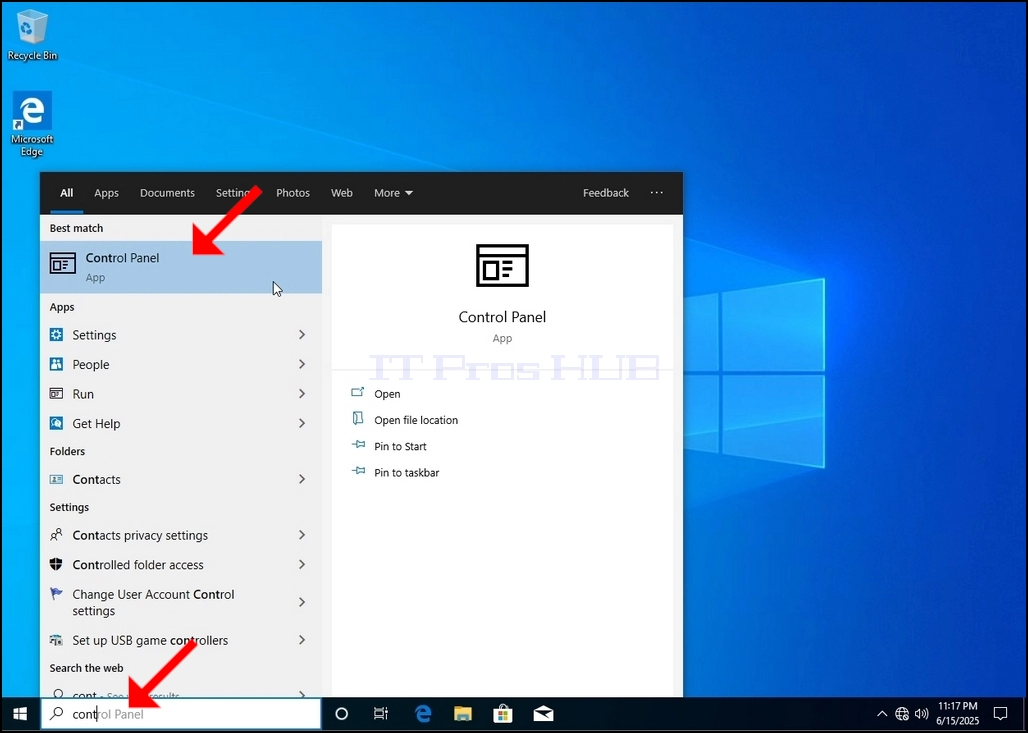
Task: Click Open in Control Panel preview
Action: coord(387,394)
